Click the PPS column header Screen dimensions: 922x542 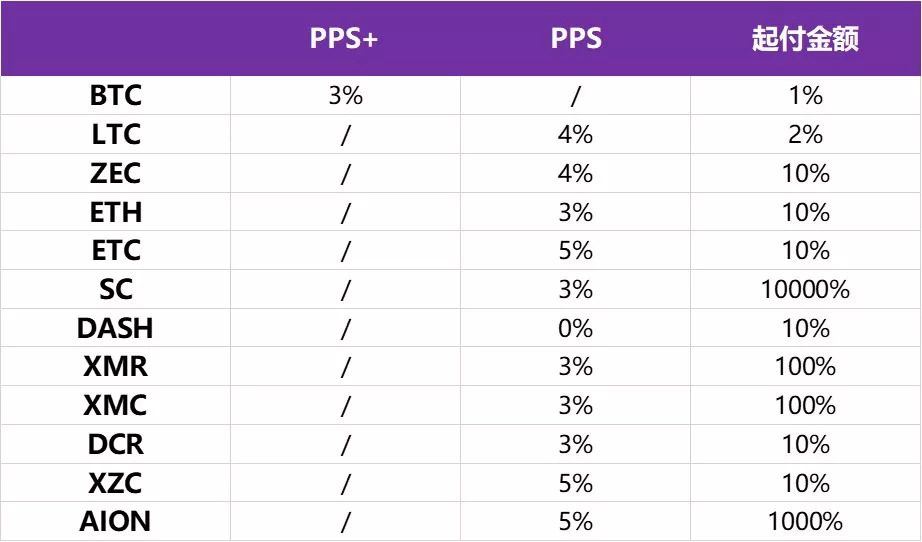(576, 40)
